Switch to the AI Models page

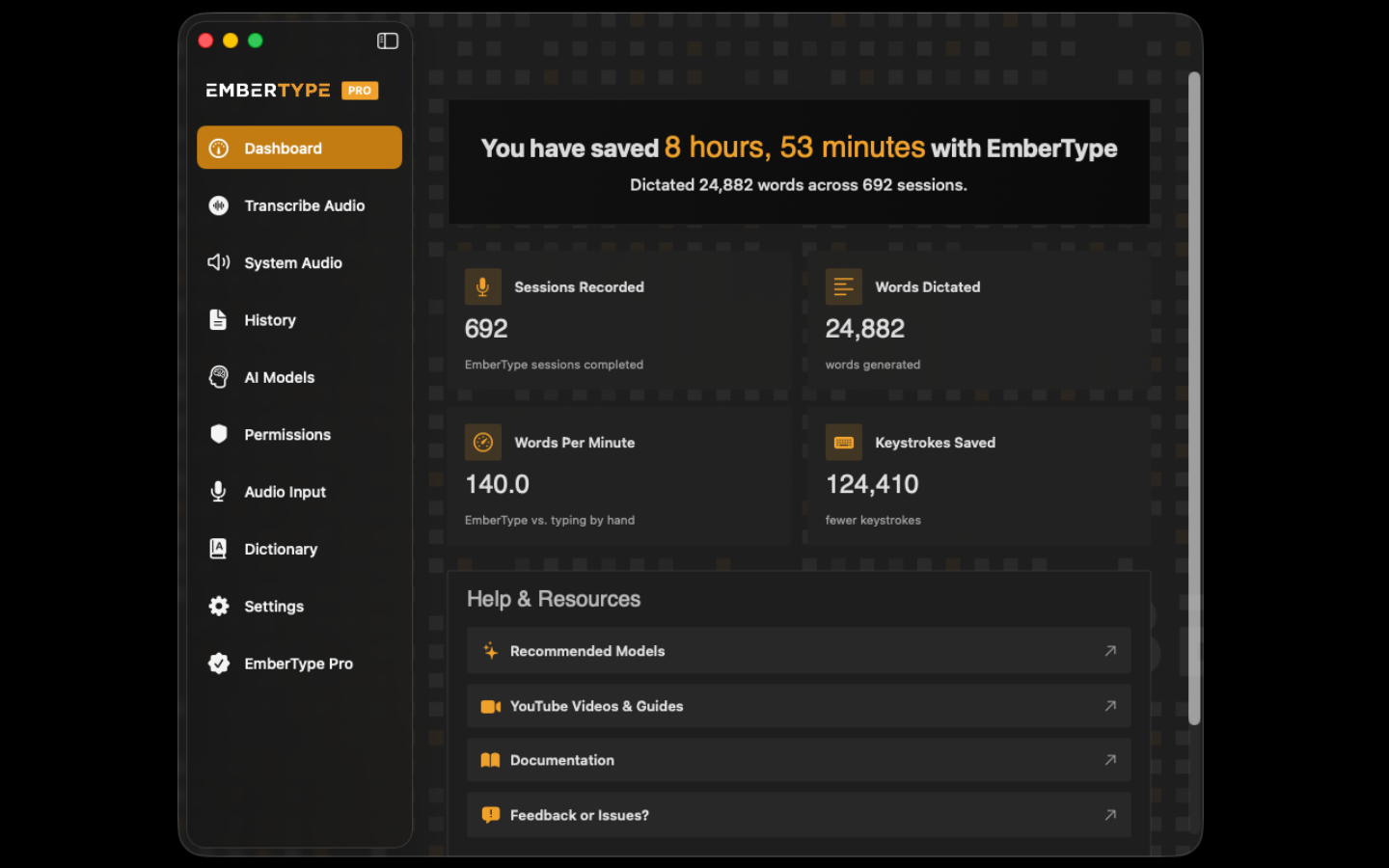click(299, 377)
